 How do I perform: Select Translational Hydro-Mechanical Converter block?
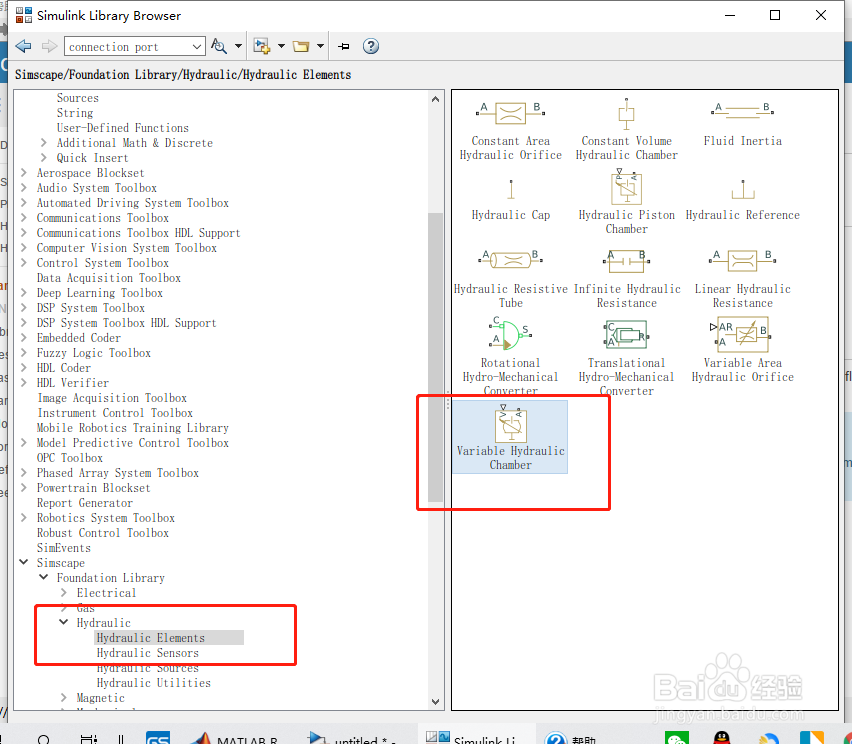(627, 356)
